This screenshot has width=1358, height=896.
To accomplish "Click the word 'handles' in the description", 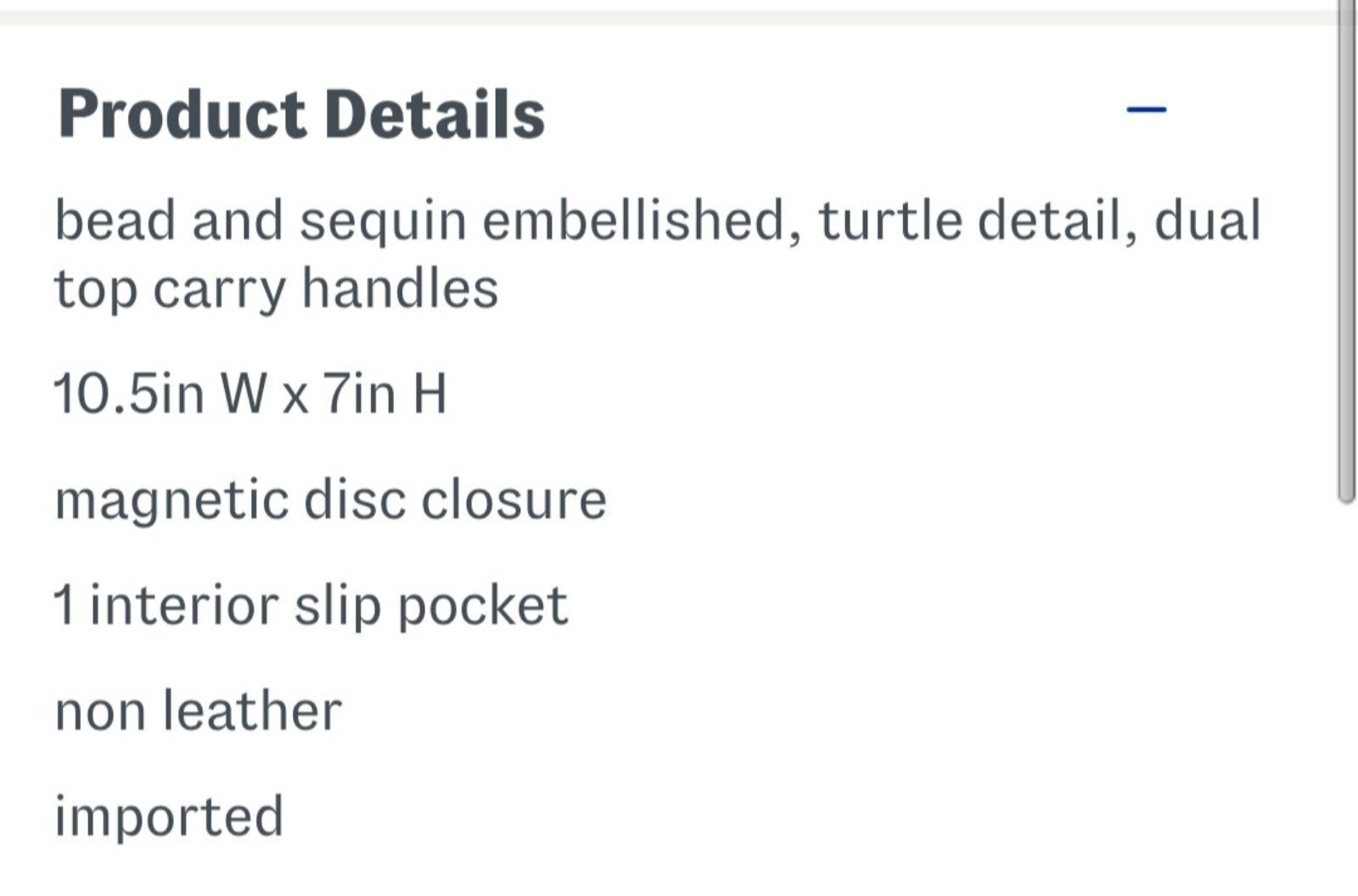I will click(x=400, y=288).
